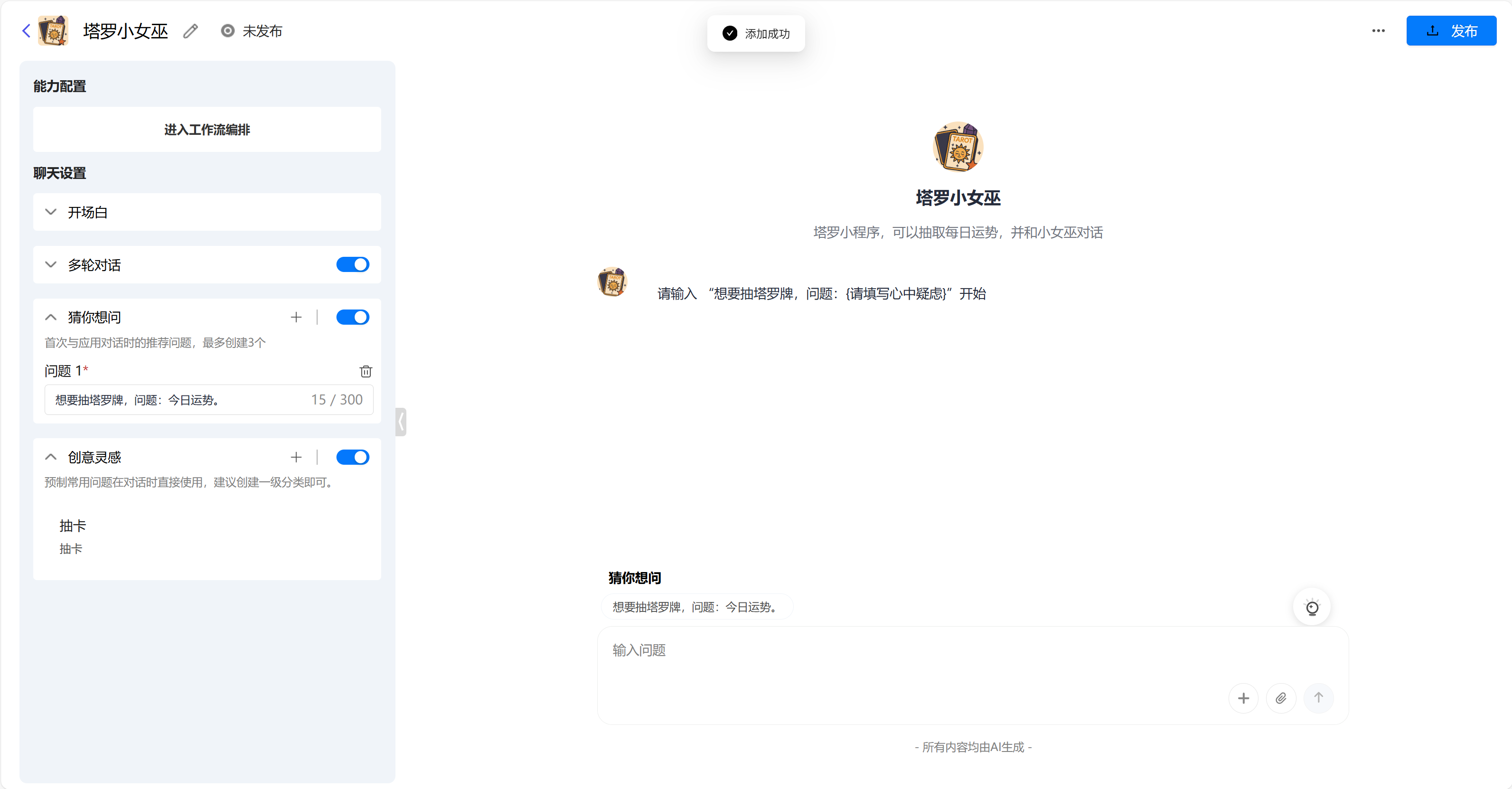Click the back arrow beside the app icon
This screenshot has height=789, width=1512.
tap(26, 30)
